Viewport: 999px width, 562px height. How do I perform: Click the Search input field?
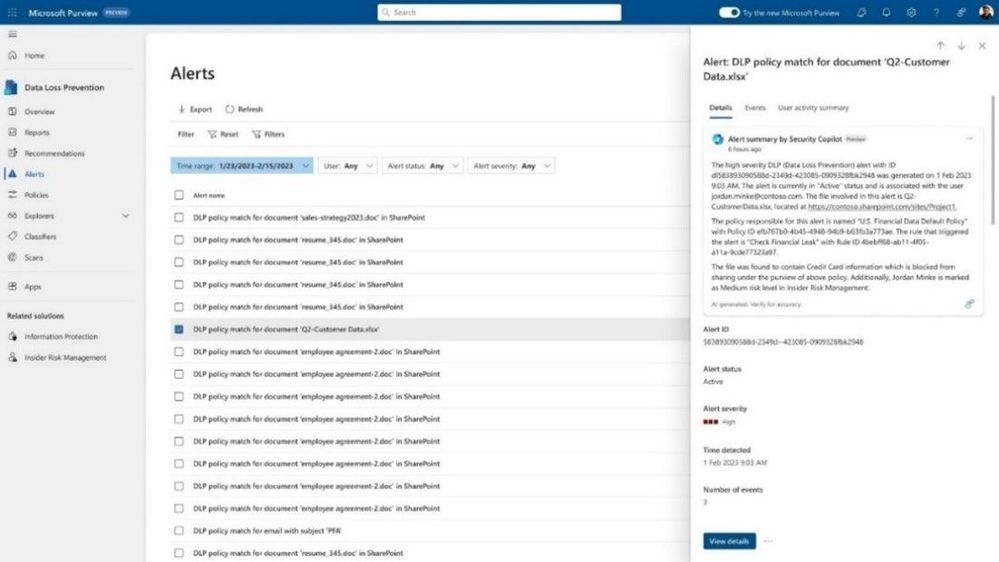499,12
